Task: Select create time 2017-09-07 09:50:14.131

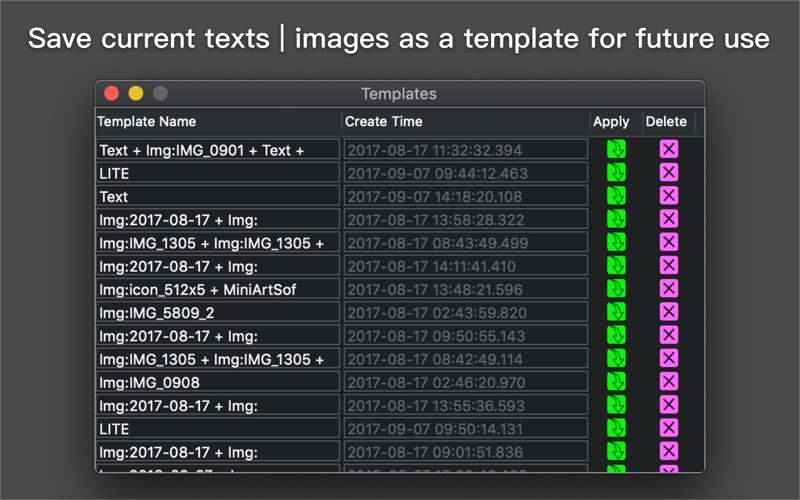Action: [x=466, y=428]
